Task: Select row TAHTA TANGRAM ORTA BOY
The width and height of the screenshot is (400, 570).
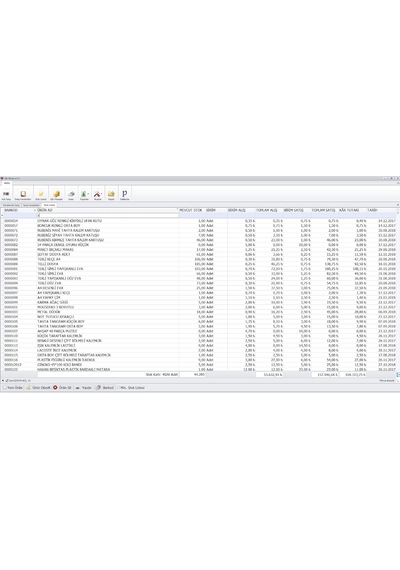Action: (200, 326)
